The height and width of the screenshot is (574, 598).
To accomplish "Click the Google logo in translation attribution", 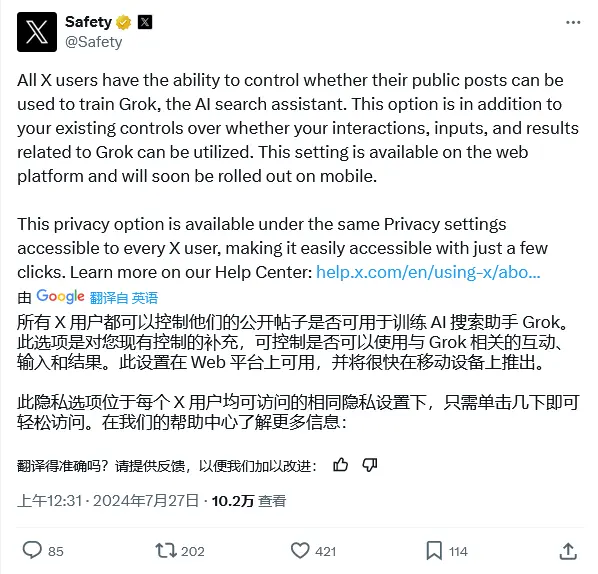I will click(60, 296).
